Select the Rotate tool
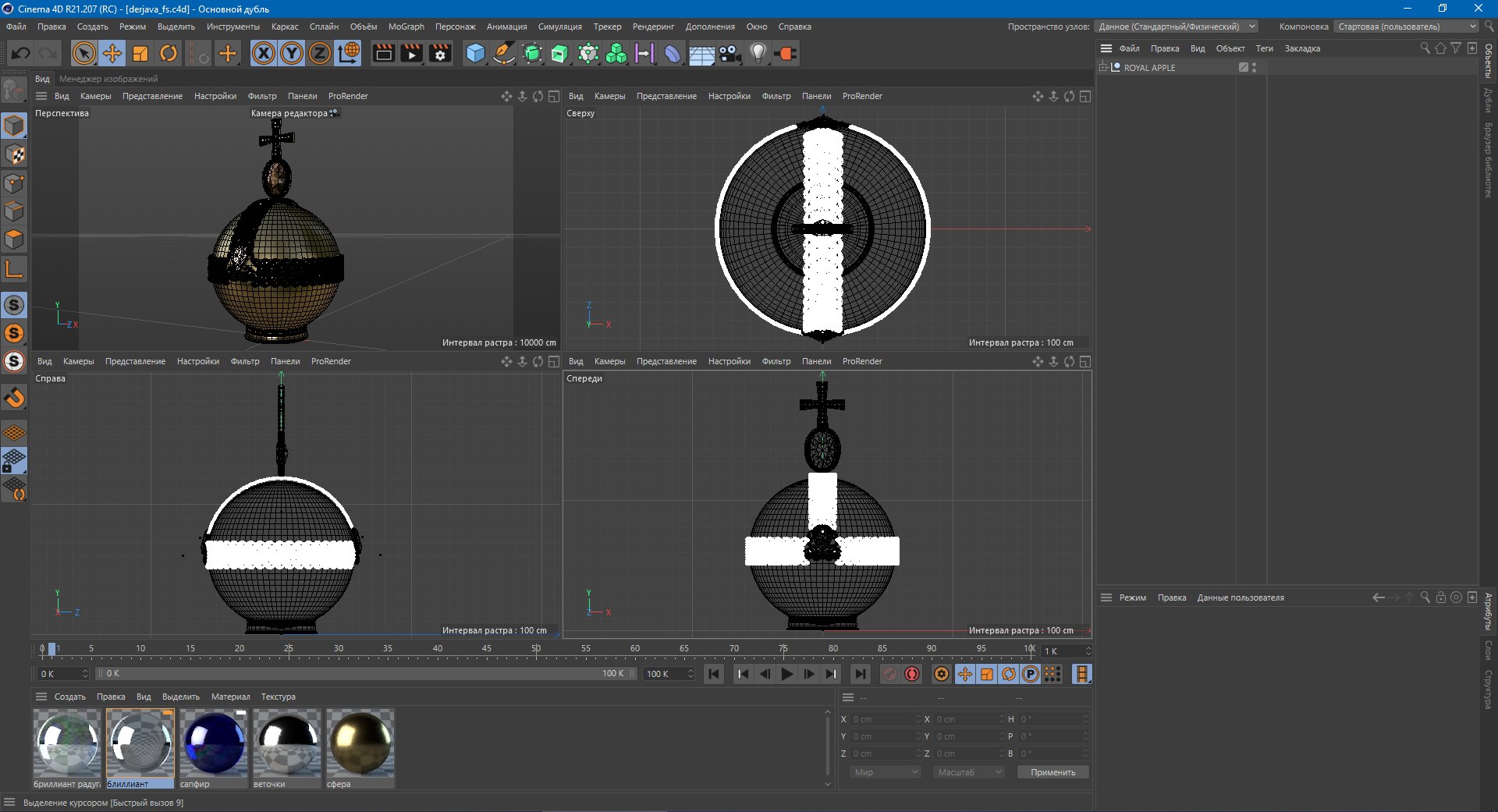The image size is (1498, 812). click(x=169, y=53)
